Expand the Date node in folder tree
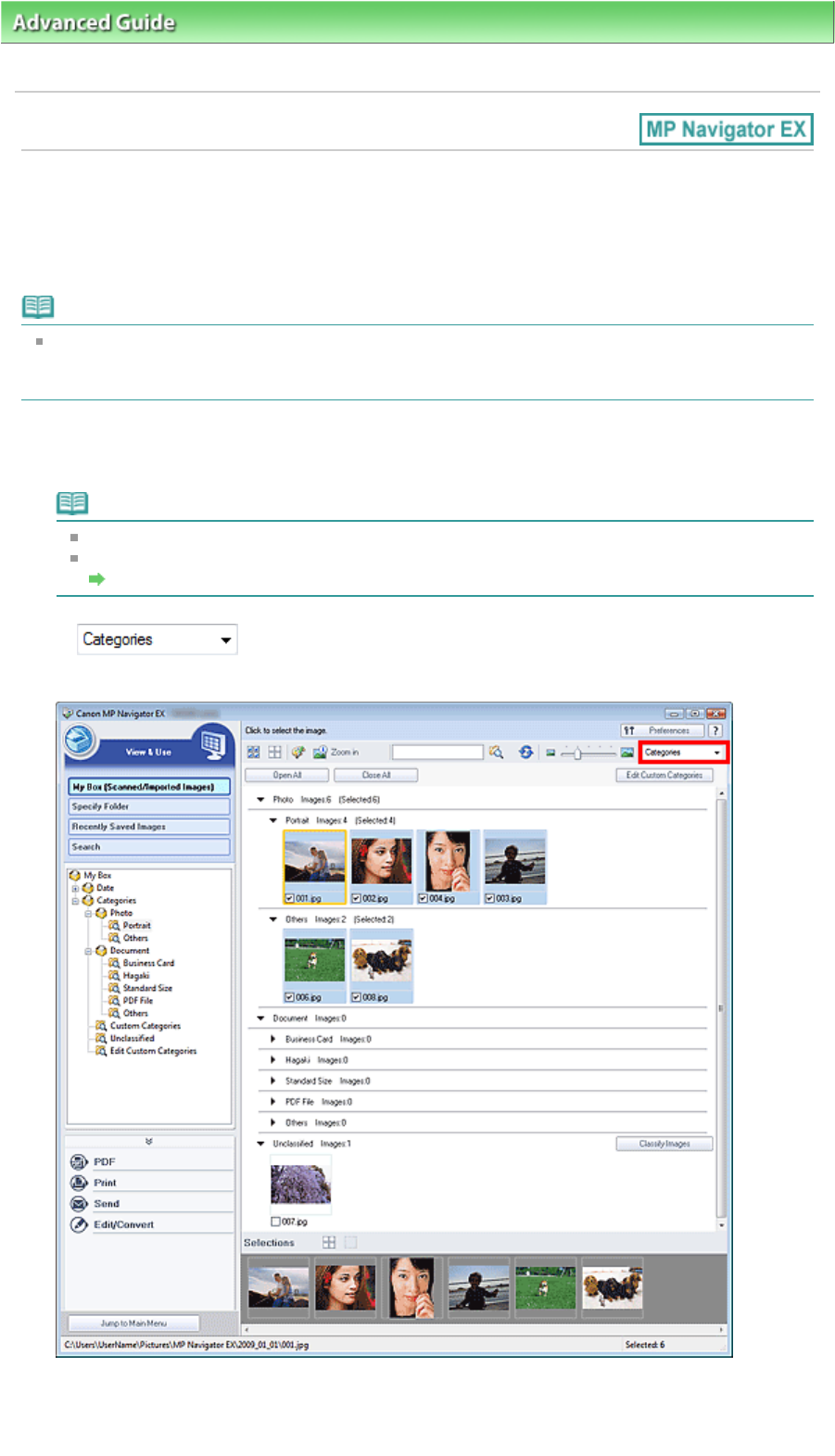The height and width of the screenshot is (1456, 835). [x=75, y=888]
